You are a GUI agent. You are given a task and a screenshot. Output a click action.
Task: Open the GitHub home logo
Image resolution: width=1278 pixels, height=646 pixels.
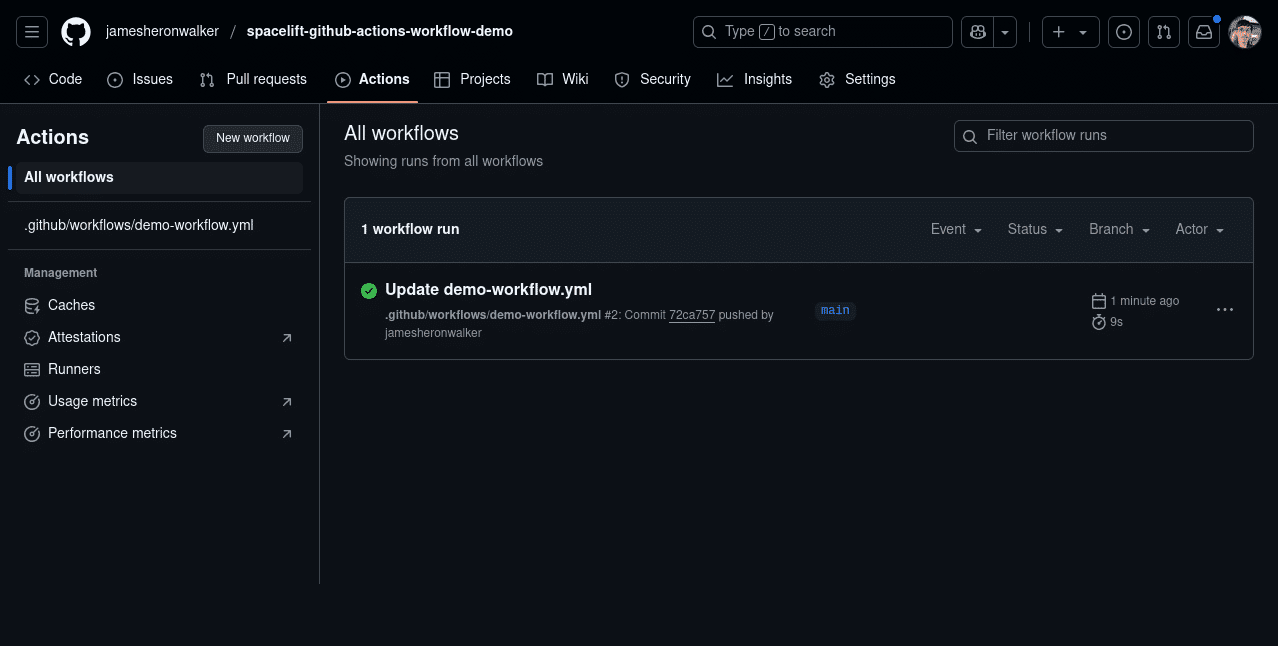(x=75, y=31)
